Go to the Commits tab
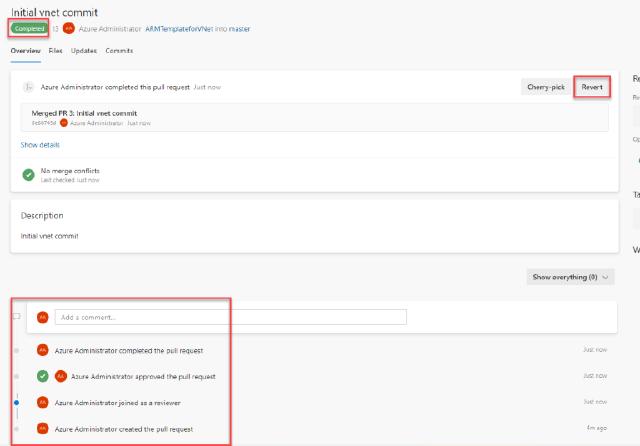Image resolution: width=640 pixels, height=446 pixels. (x=119, y=50)
